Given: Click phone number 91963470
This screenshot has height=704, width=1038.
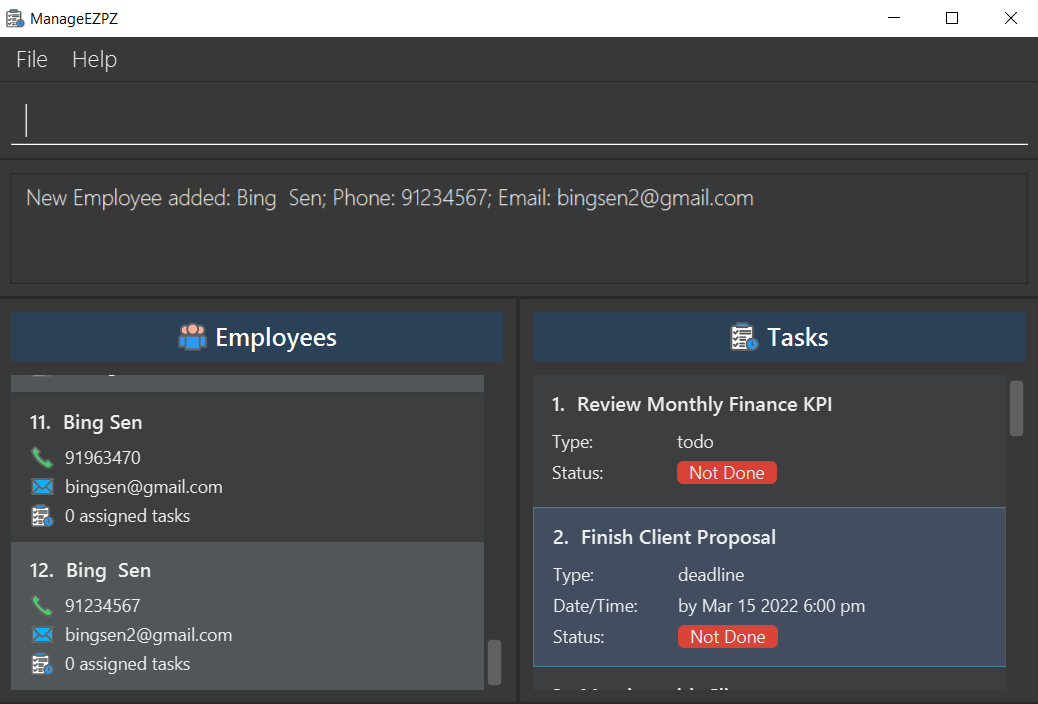Looking at the screenshot, I should point(103,458).
